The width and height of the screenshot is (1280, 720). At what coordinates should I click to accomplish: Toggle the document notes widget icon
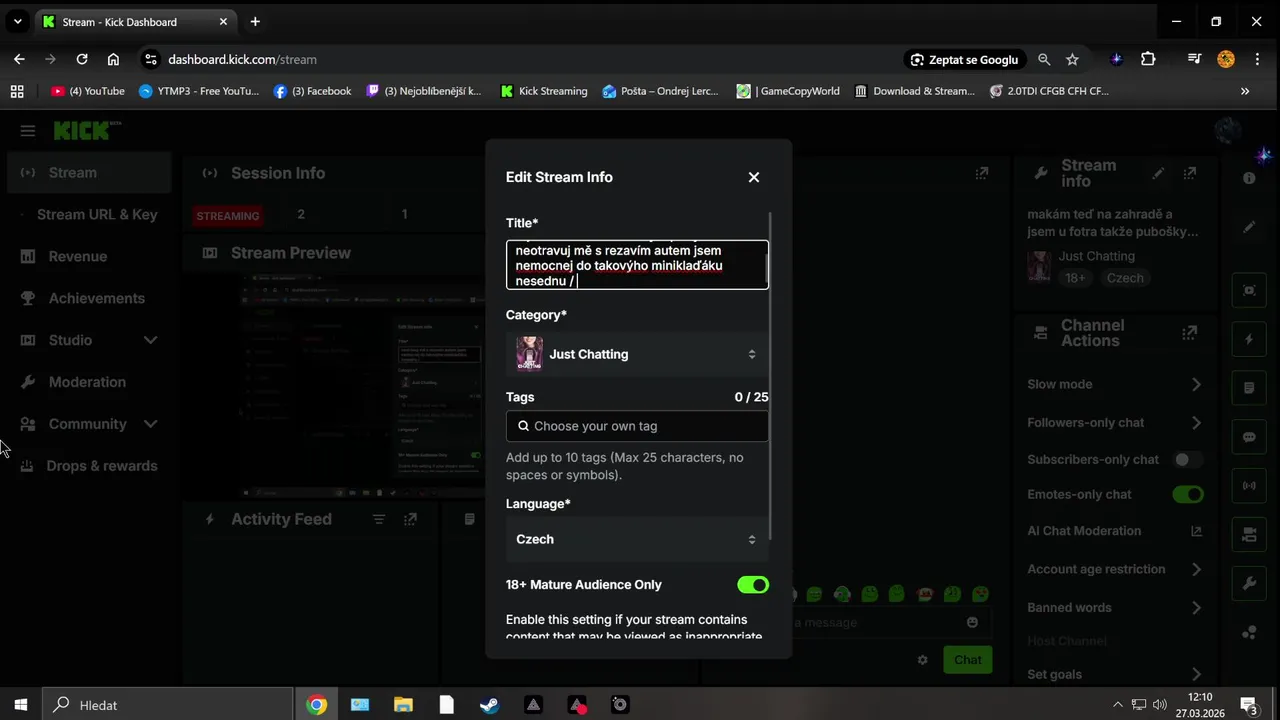[x=1249, y=388]
